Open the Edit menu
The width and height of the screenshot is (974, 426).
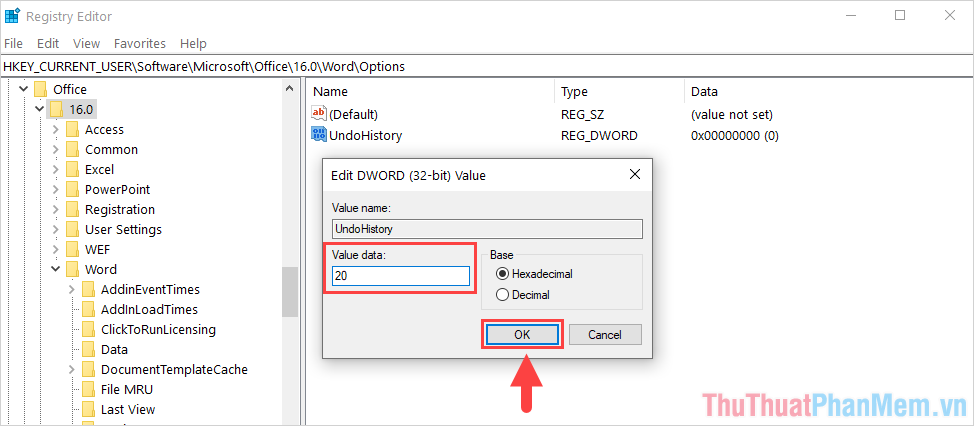(48, 43)
